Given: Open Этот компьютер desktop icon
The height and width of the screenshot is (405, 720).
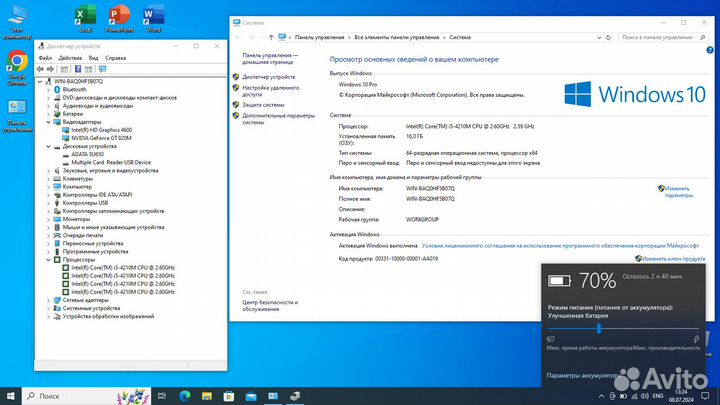Looking at the screenshot, I should (17, 22).
